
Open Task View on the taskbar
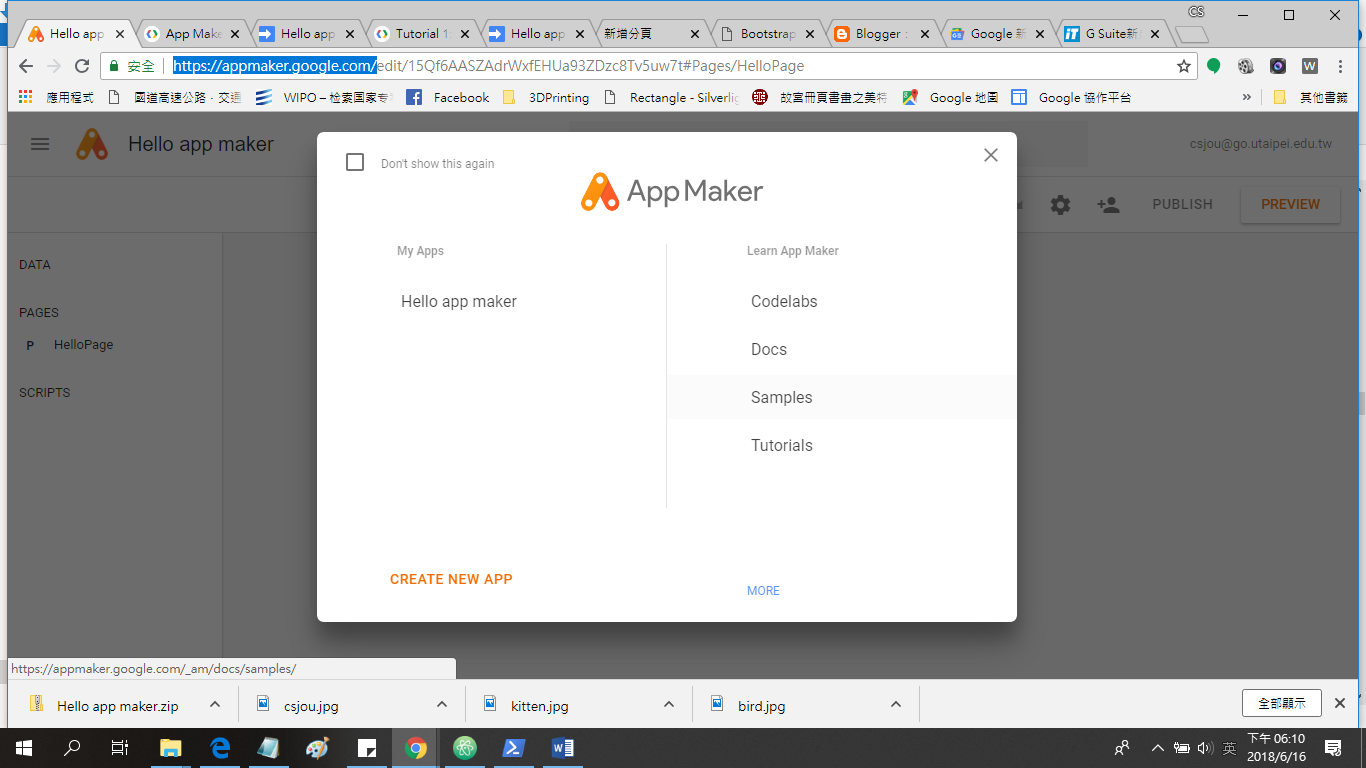pyautogui.click(x=120, y=747)
